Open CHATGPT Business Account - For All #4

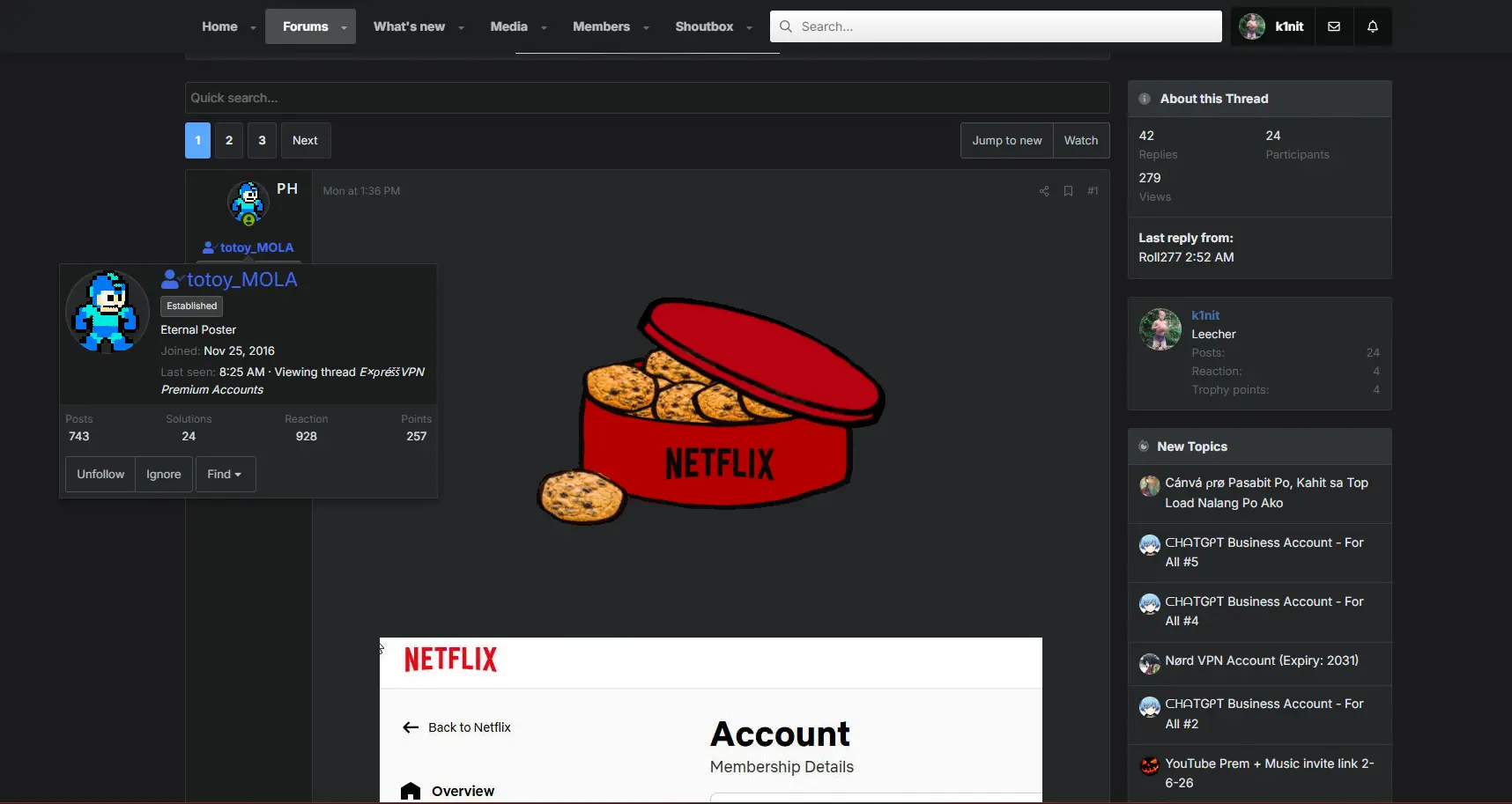tap(1264, 611)
